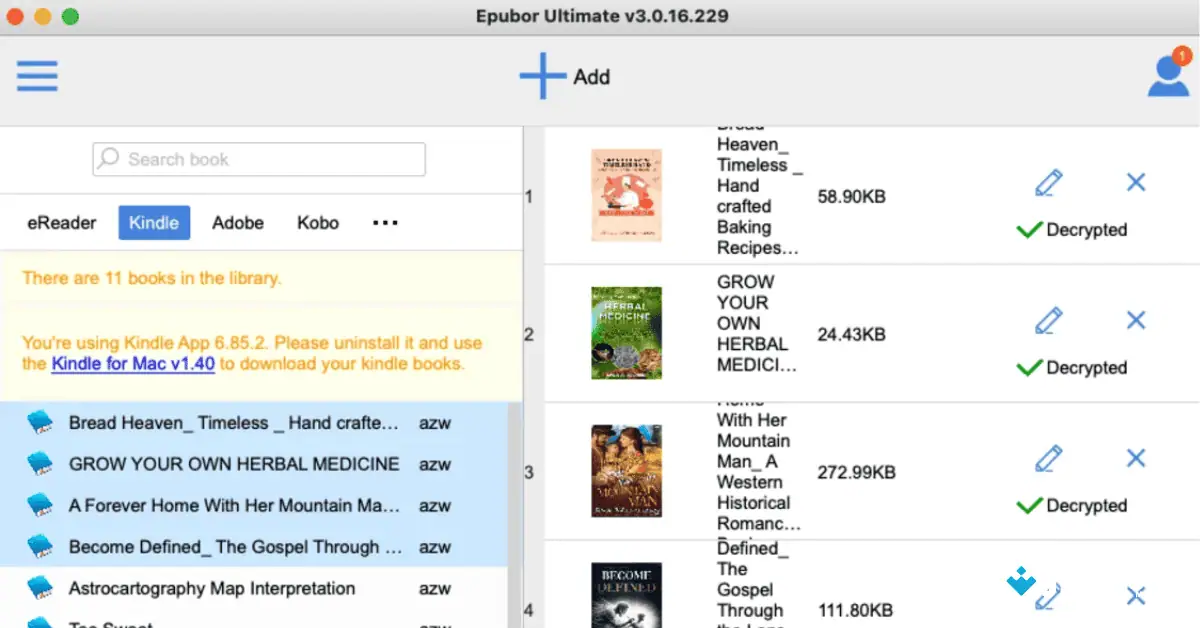1200x628 pixels.
Task: Switch to the Kobo tab
Action: (317, 222)
